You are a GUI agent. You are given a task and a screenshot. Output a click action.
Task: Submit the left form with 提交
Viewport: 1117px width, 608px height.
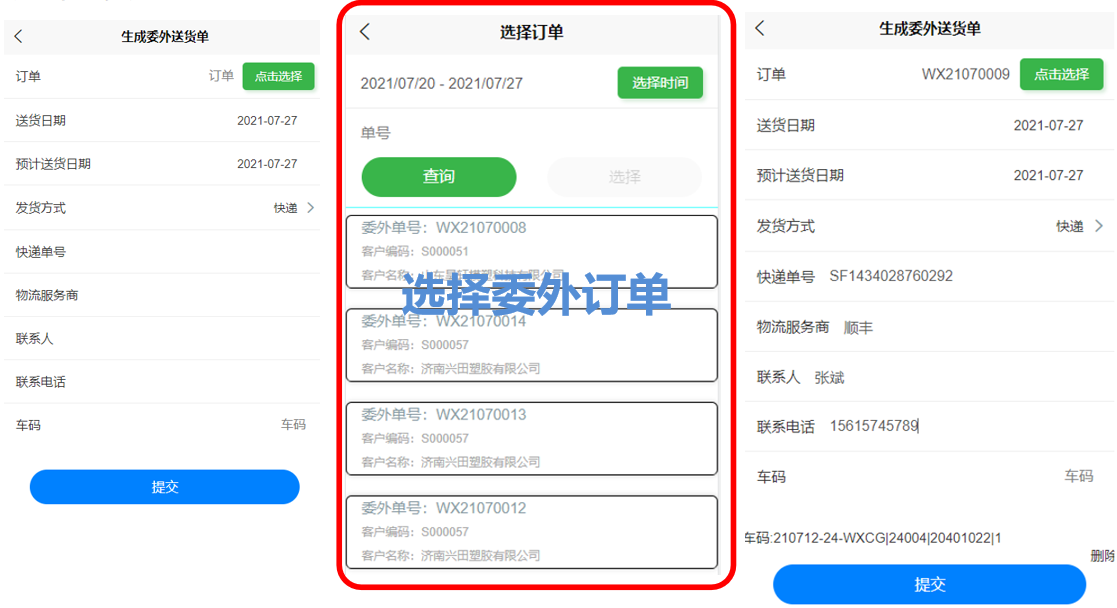165,487
